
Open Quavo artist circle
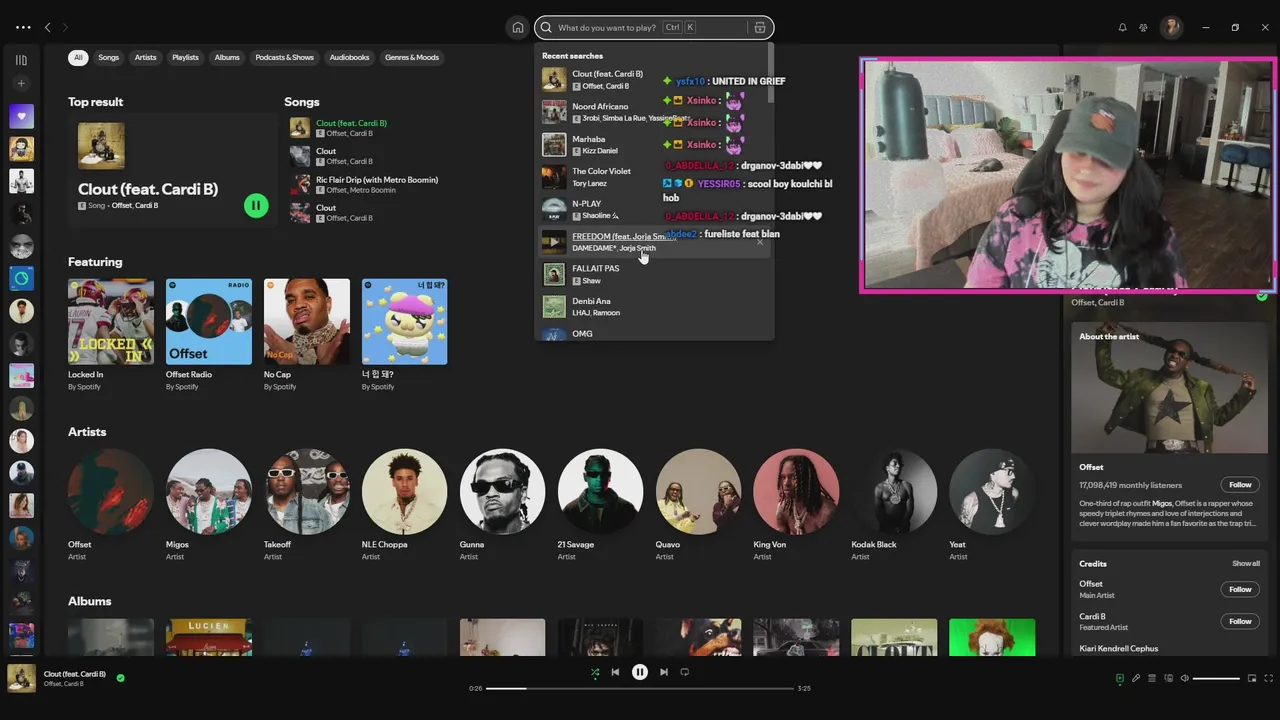point(699,491)
